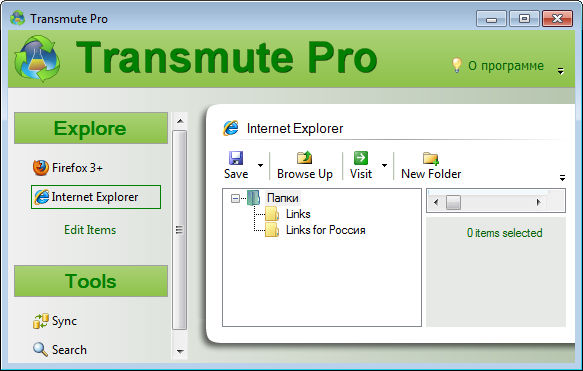Screen dimensions: 583x371
Task: Click sidebar scrollbar up arrow
Action: pyautogui.click(x=180, y=121)
